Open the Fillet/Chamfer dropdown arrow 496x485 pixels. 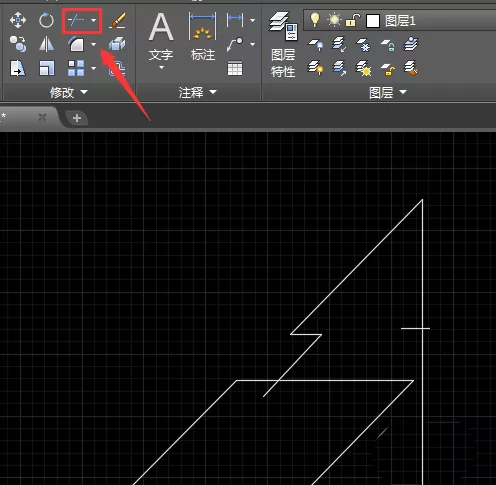(94, 44)
